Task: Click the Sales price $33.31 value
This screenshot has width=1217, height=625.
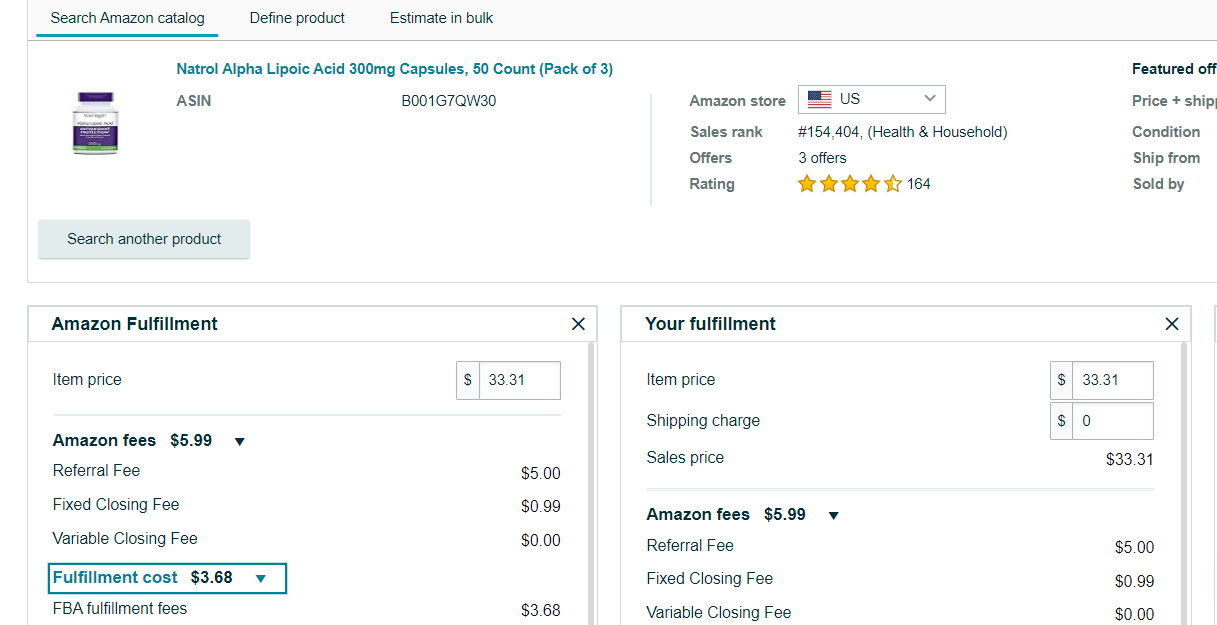Action: tap(1130, 460)
